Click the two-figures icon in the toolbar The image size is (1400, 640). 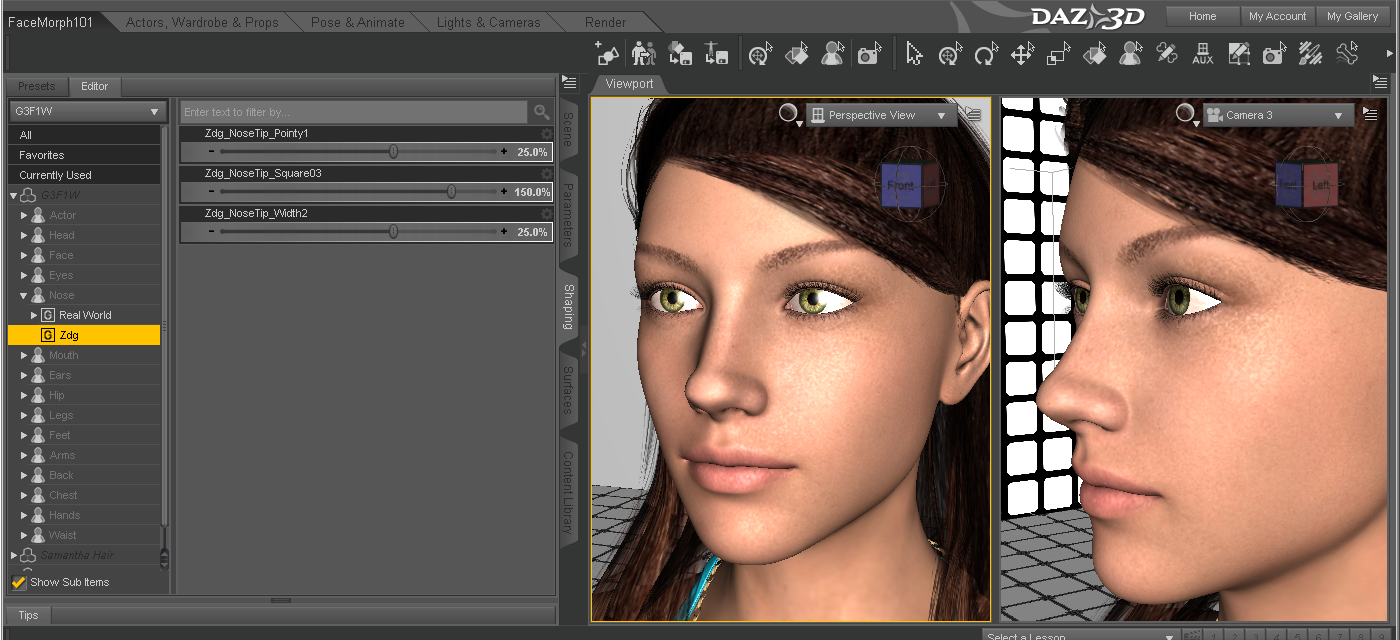tap(643, 52)
